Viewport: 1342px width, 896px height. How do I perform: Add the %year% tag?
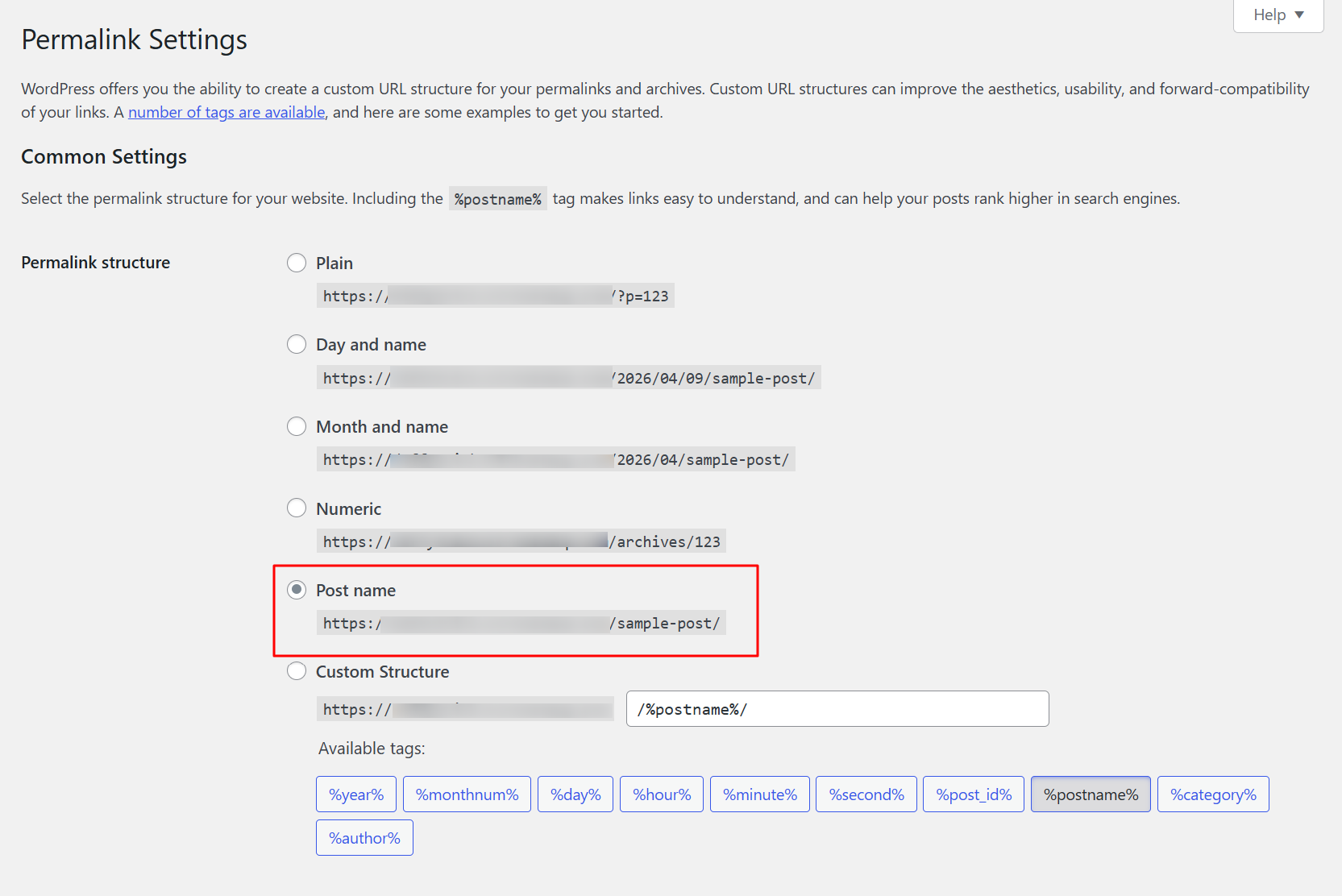click(356, 794)
